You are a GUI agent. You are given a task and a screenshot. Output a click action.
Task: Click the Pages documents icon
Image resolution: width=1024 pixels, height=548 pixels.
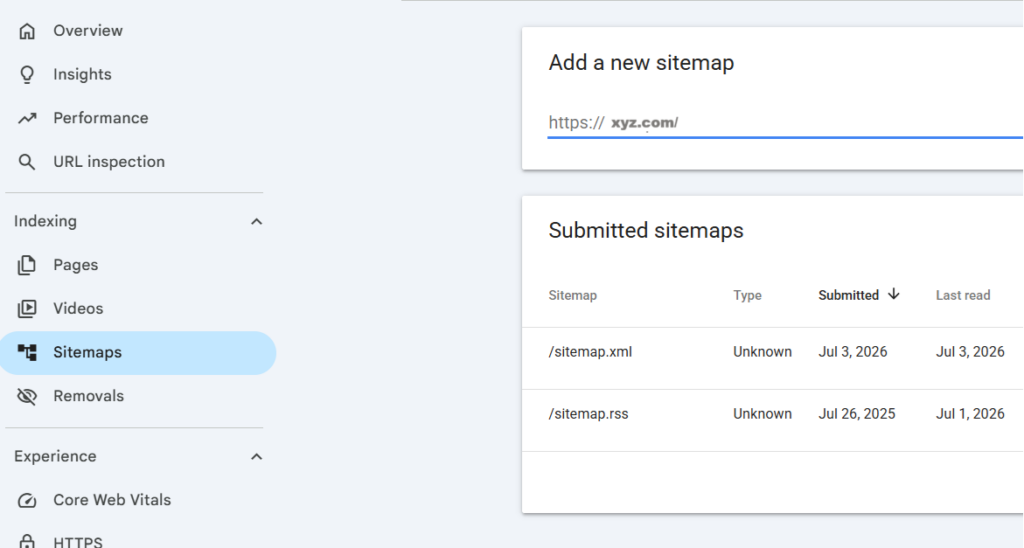27,265
